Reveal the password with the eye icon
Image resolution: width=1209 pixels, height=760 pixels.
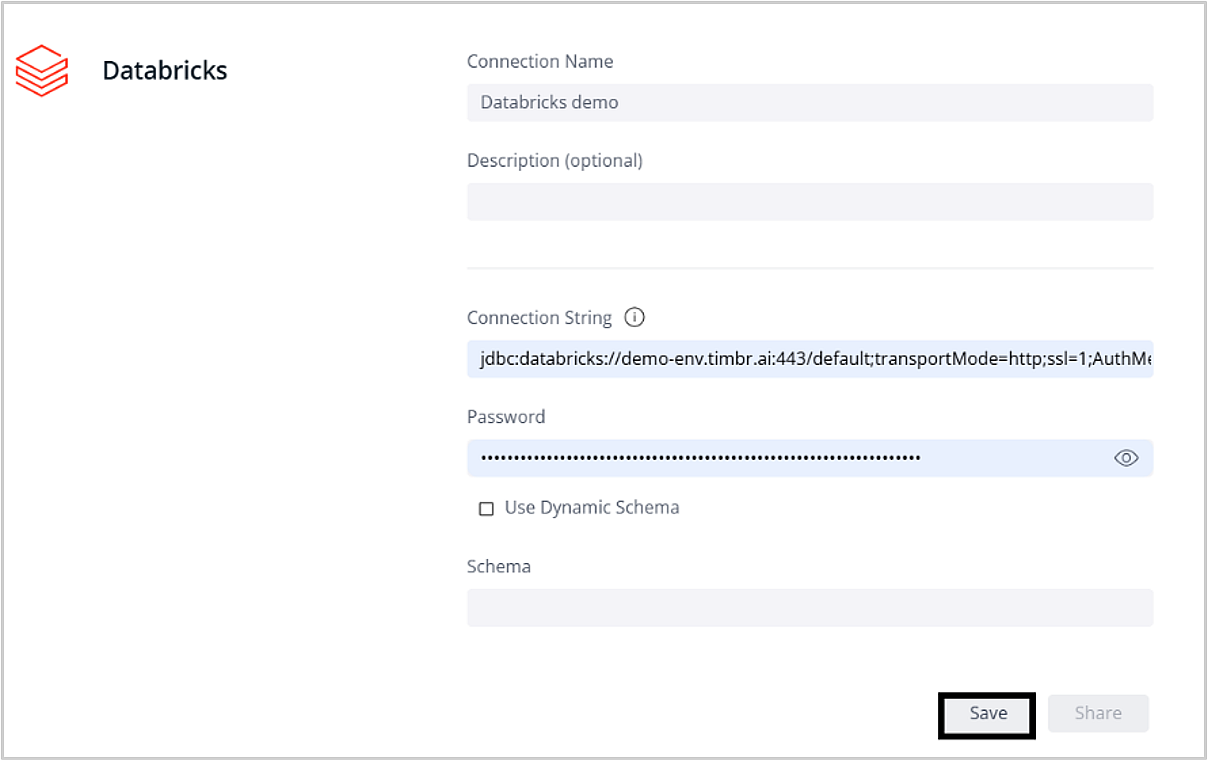coord(1126,458)
